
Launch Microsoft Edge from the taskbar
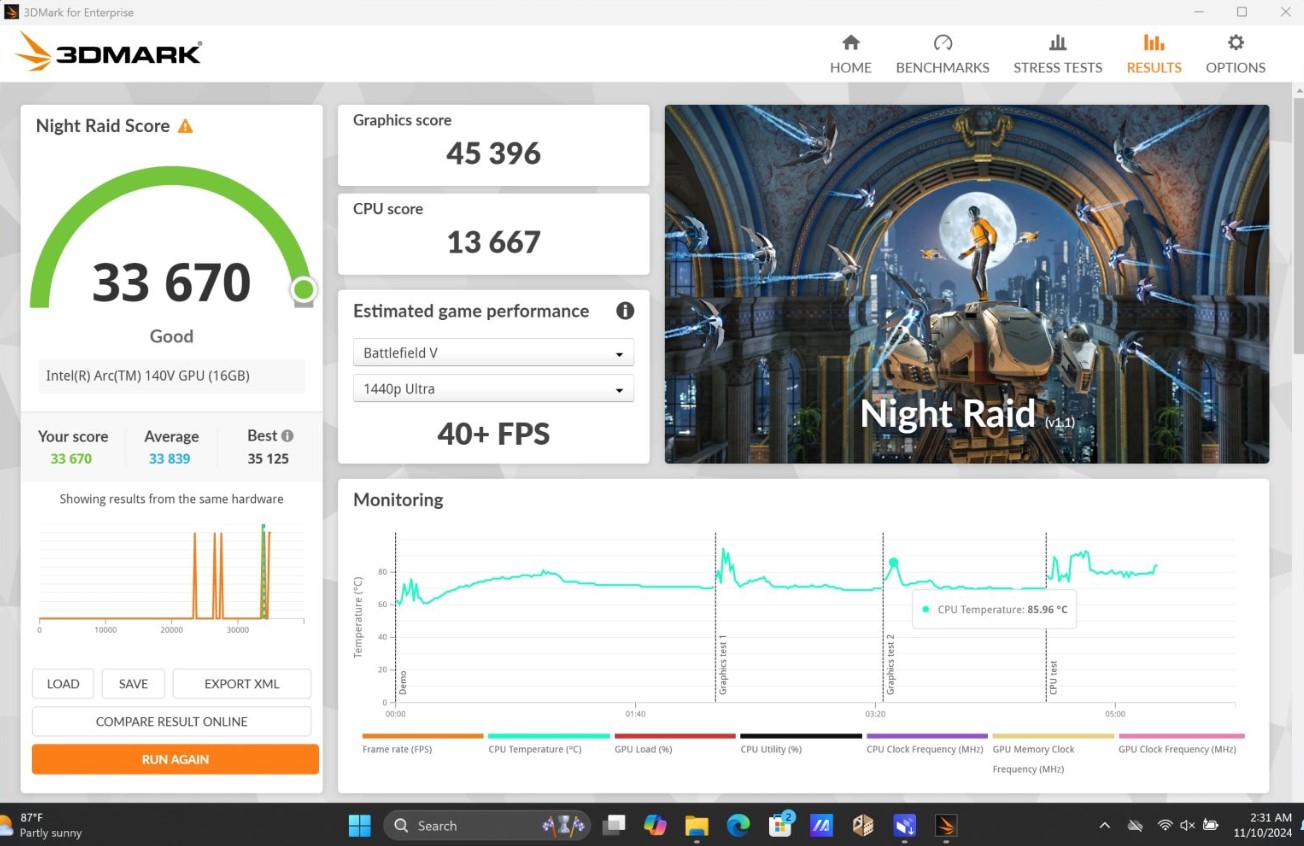[738, 825]
